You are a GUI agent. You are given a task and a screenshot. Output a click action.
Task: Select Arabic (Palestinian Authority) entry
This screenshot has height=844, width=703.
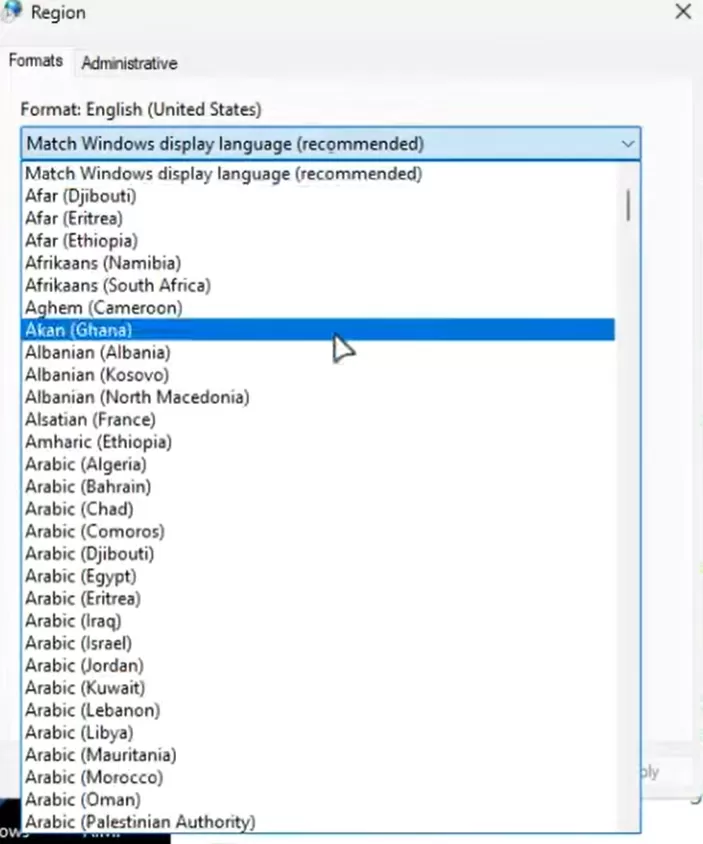click(319, 822)
